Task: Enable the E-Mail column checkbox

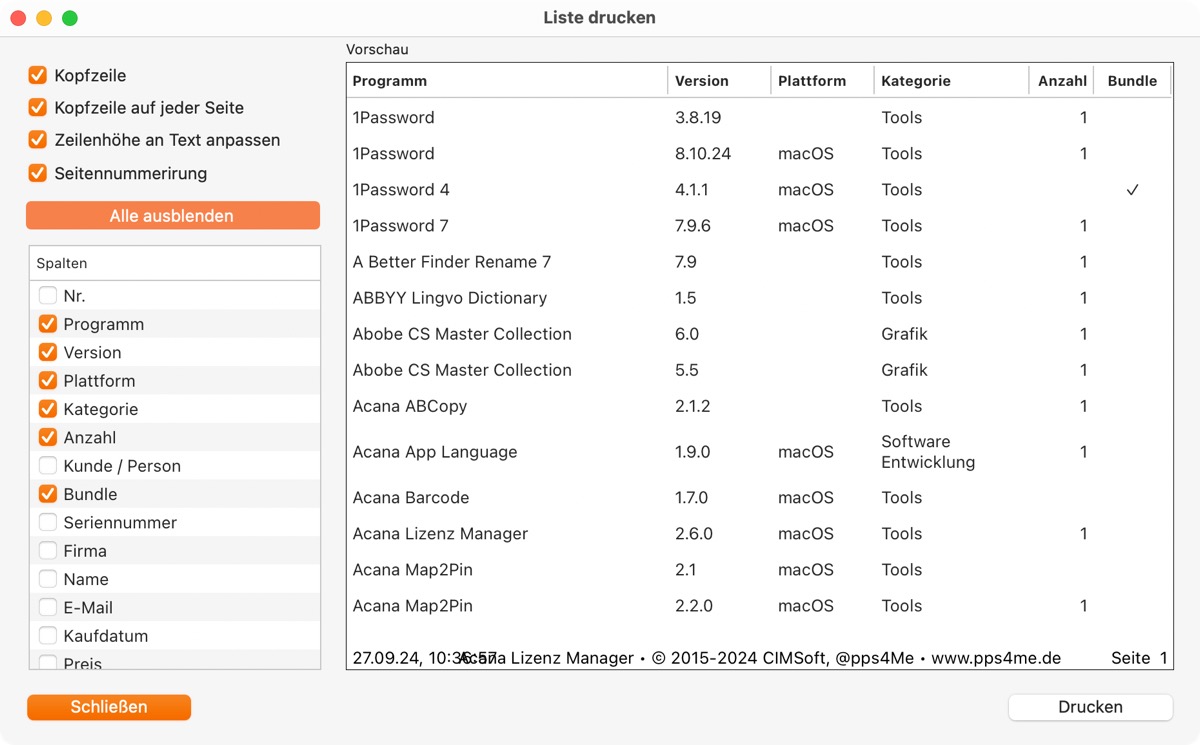Action: [x=48, y=607]
